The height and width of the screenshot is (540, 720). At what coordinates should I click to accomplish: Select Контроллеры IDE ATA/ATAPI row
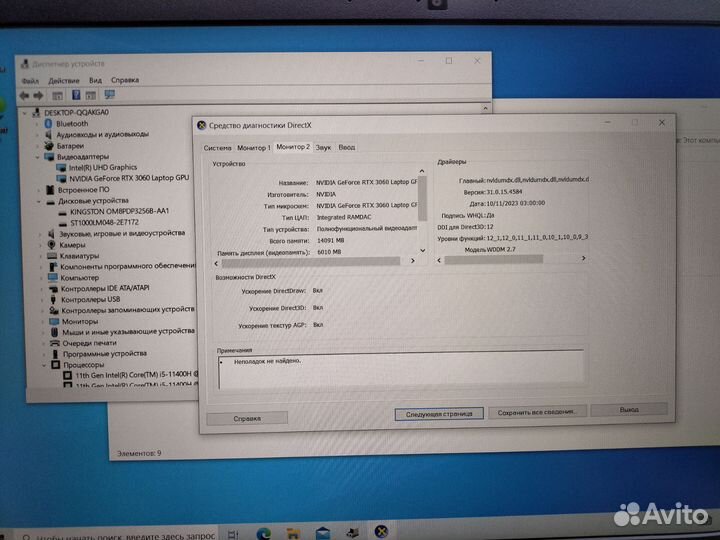click(105, 288)
